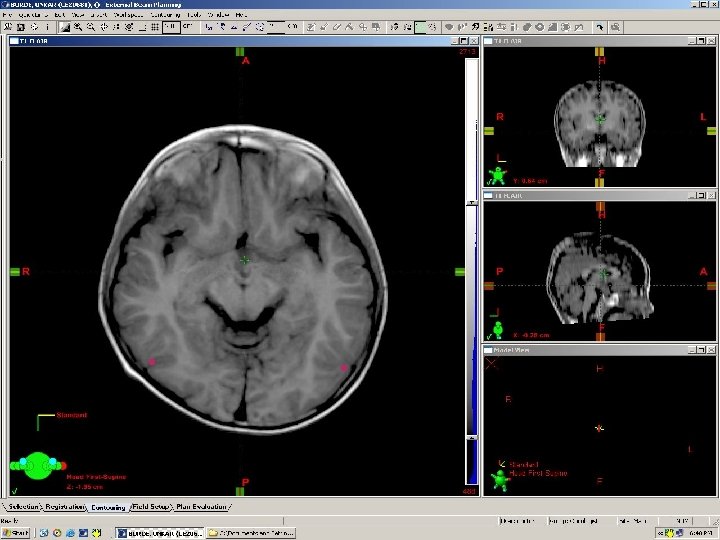Click the pencil-on-page edit icon
Viewport: 720px width, 540px height.
[311, 27]
